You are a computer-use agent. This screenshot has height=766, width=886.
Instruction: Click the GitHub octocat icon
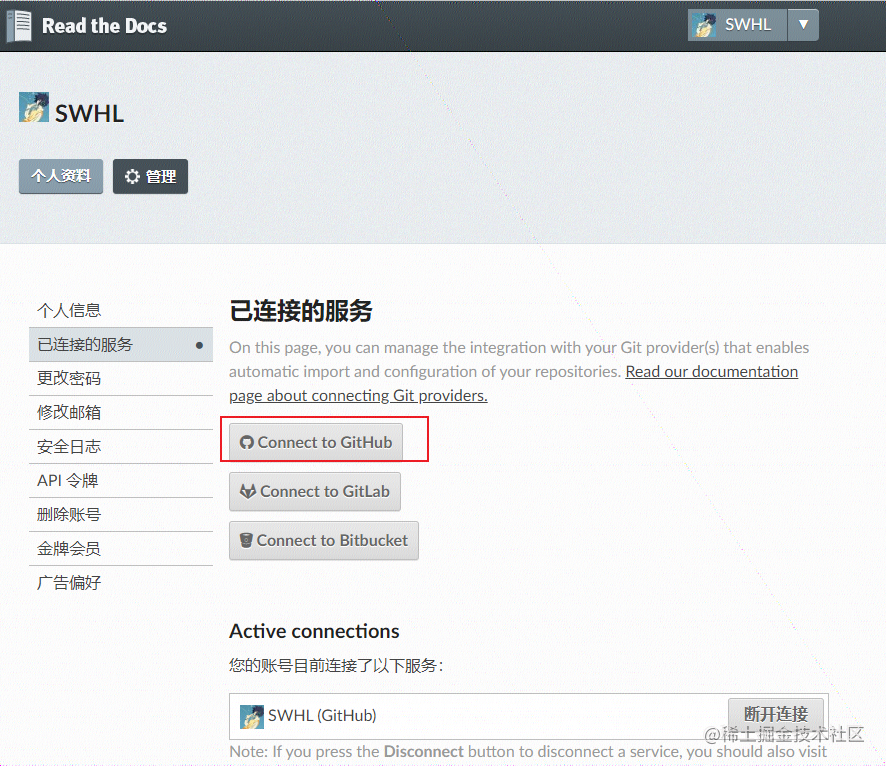246,442
